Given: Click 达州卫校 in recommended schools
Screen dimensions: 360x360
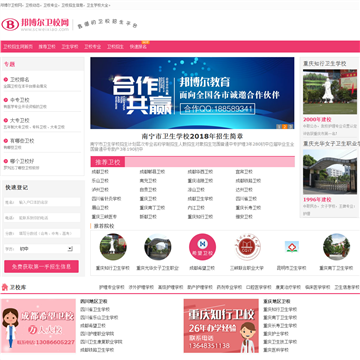Looking at the screenshot, I should tap(244, 190).
